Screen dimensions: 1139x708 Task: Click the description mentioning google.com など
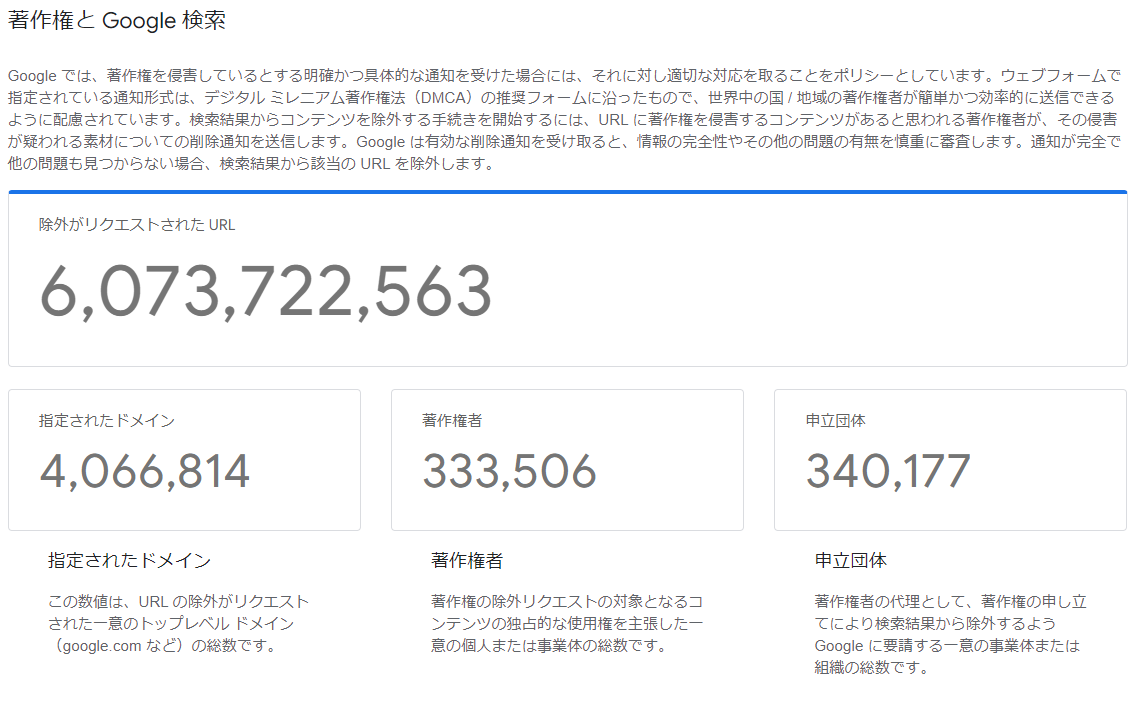[179, 624]
